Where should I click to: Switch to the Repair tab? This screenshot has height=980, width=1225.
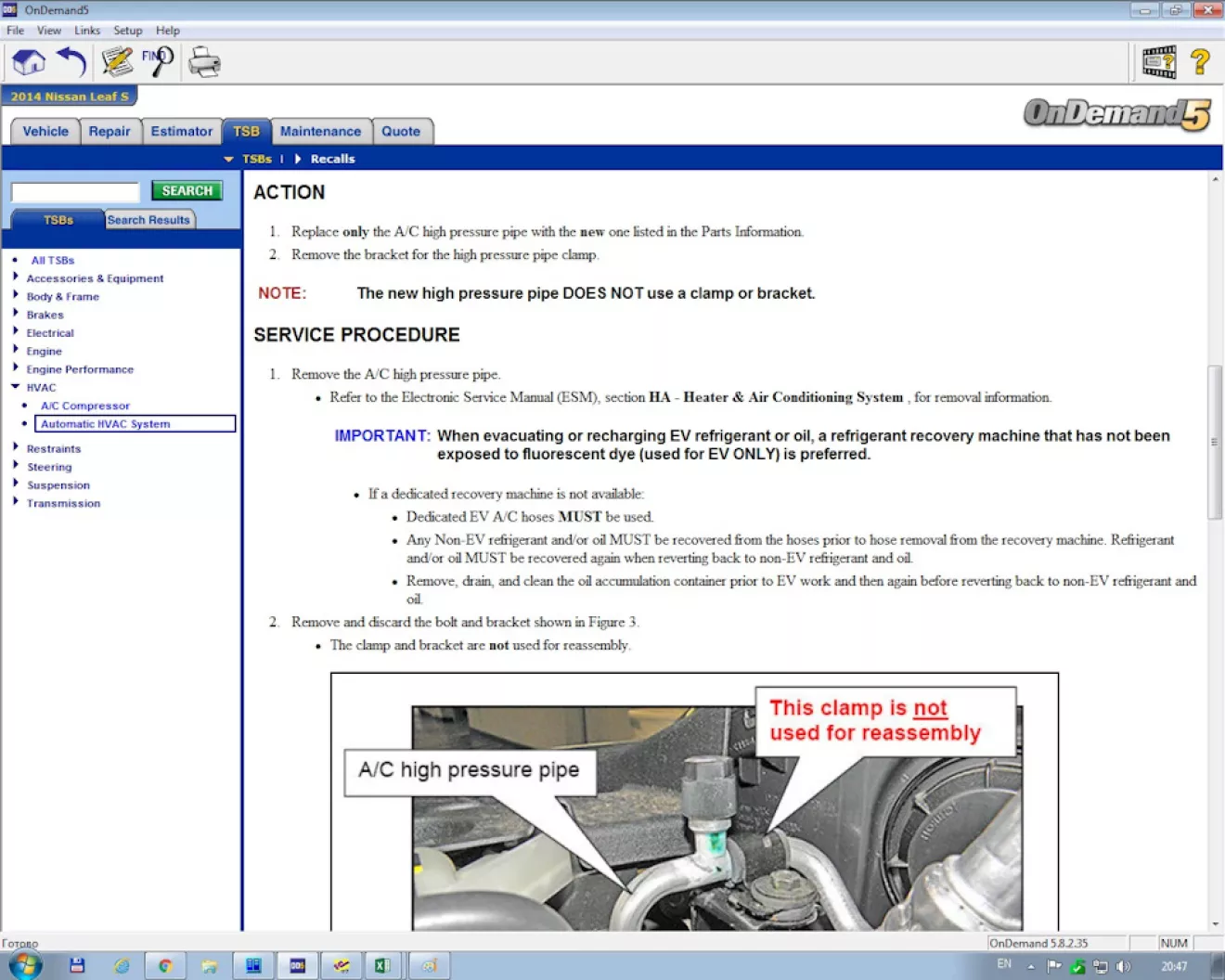[x=110, y=132]
